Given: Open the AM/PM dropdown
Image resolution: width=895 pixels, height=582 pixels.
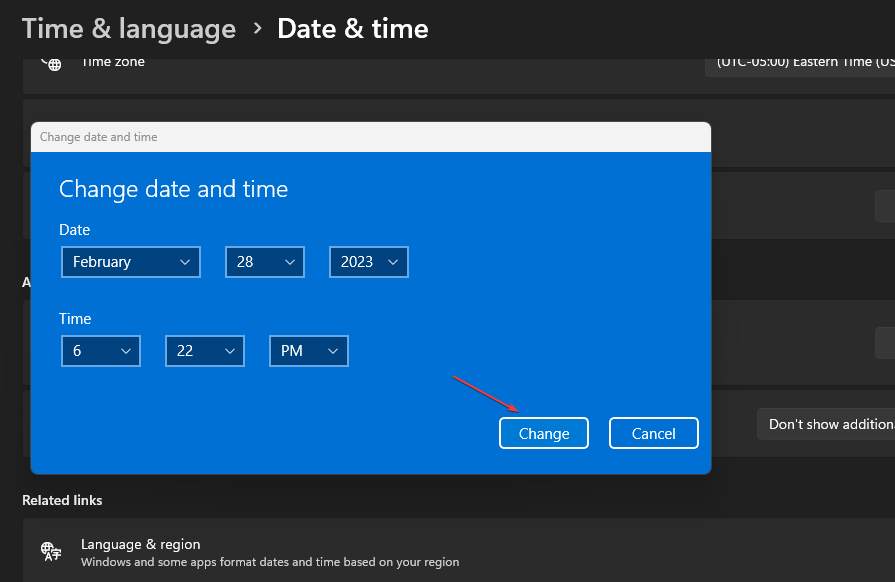Looking at the screenshot, I should coord(308,351).
